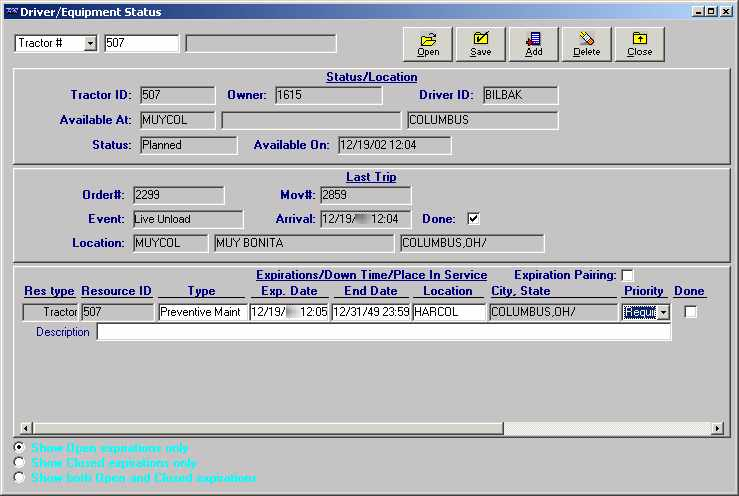The height and width of the screenshot is (496, 739).
Task: Select Show both Open and Closed expirations
Action: [20, 478]
